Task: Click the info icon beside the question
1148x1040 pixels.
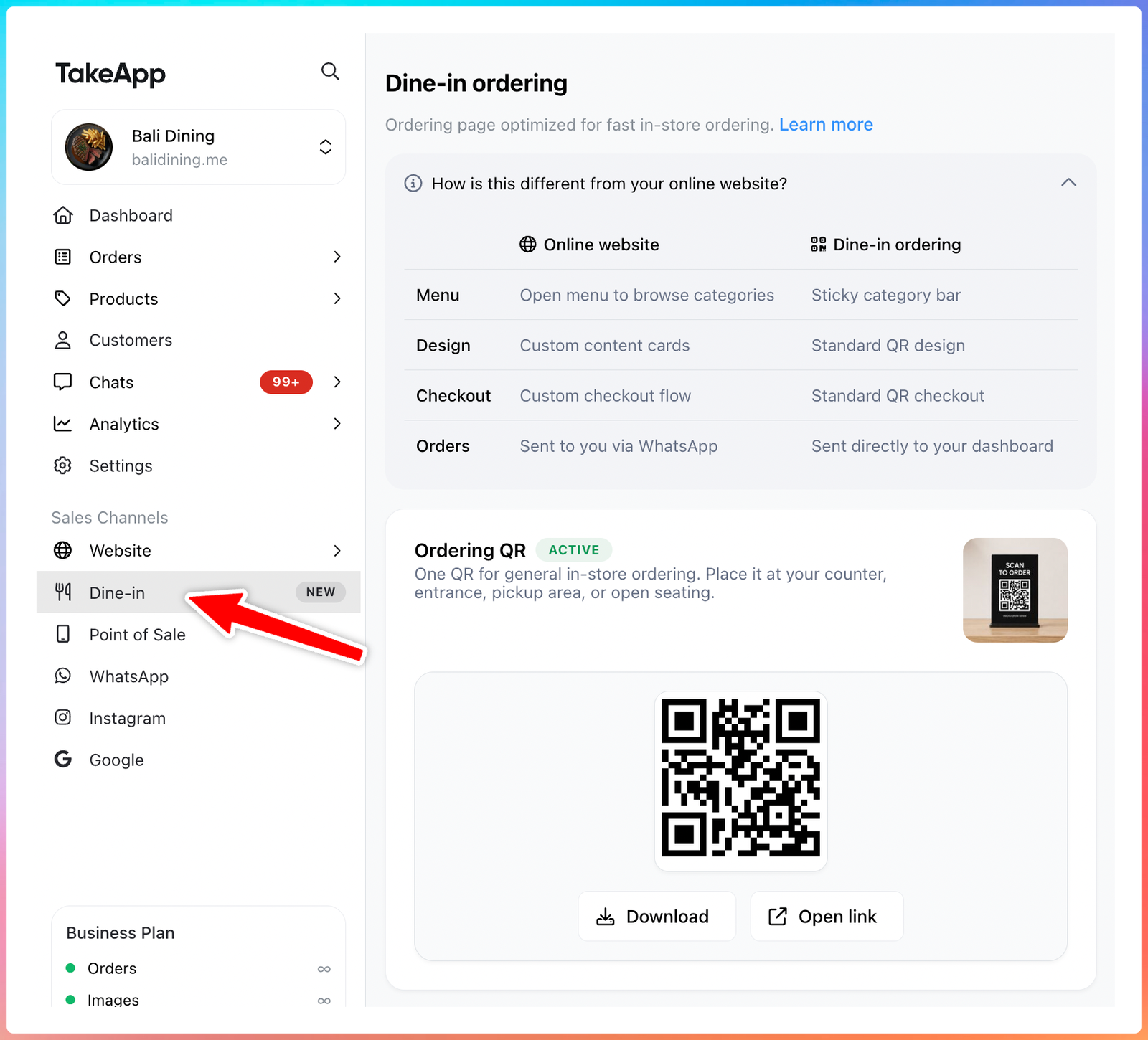Action: tap(413, 184)
